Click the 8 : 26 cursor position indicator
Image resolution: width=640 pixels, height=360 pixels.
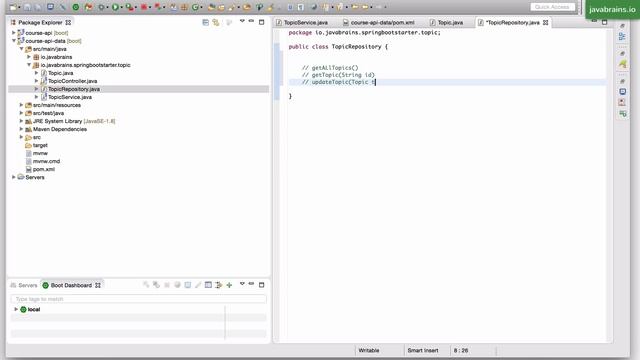[x=461, y=350]
